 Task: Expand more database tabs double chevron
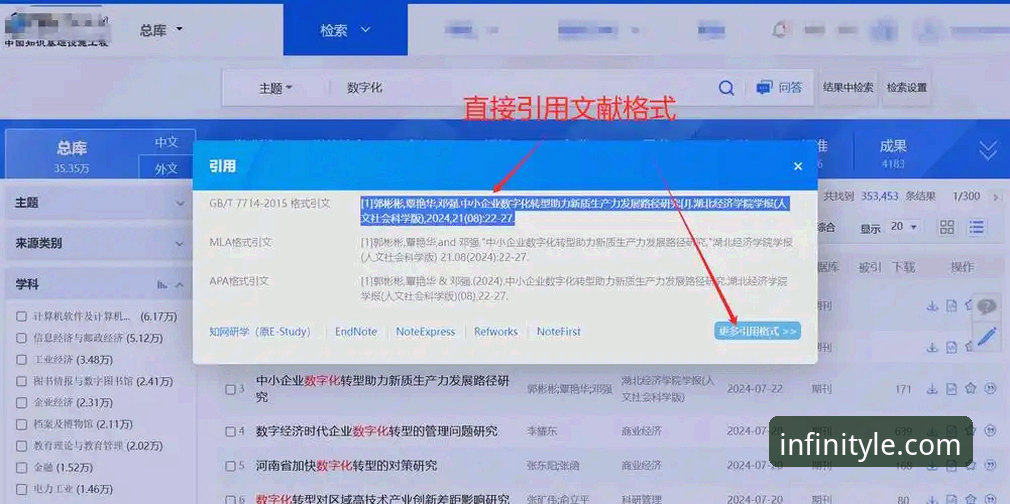(x=987, y=150)
